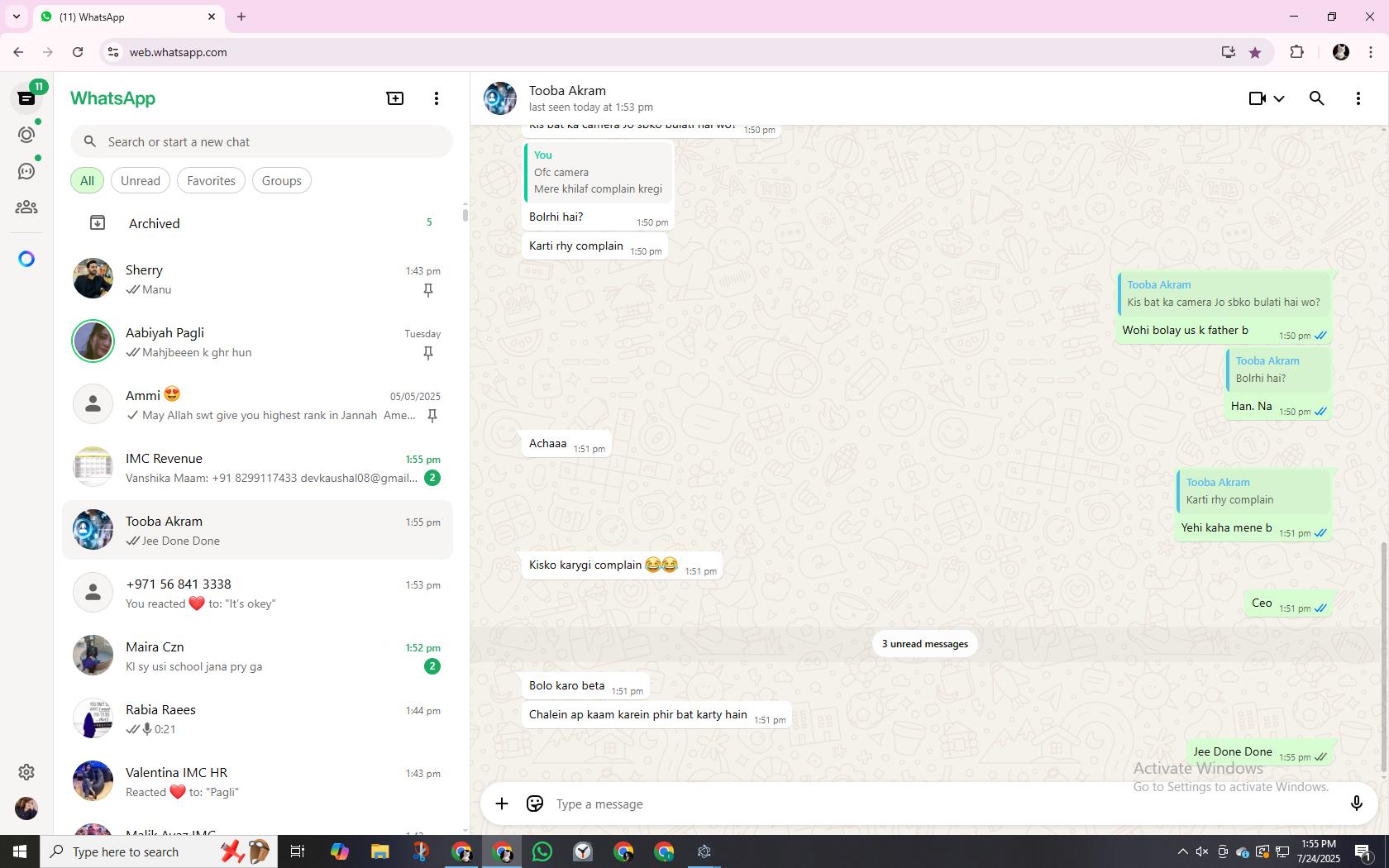Select the Groups filter tab
Viewport: 1389px width, 868px height.
tap(282, 181)
